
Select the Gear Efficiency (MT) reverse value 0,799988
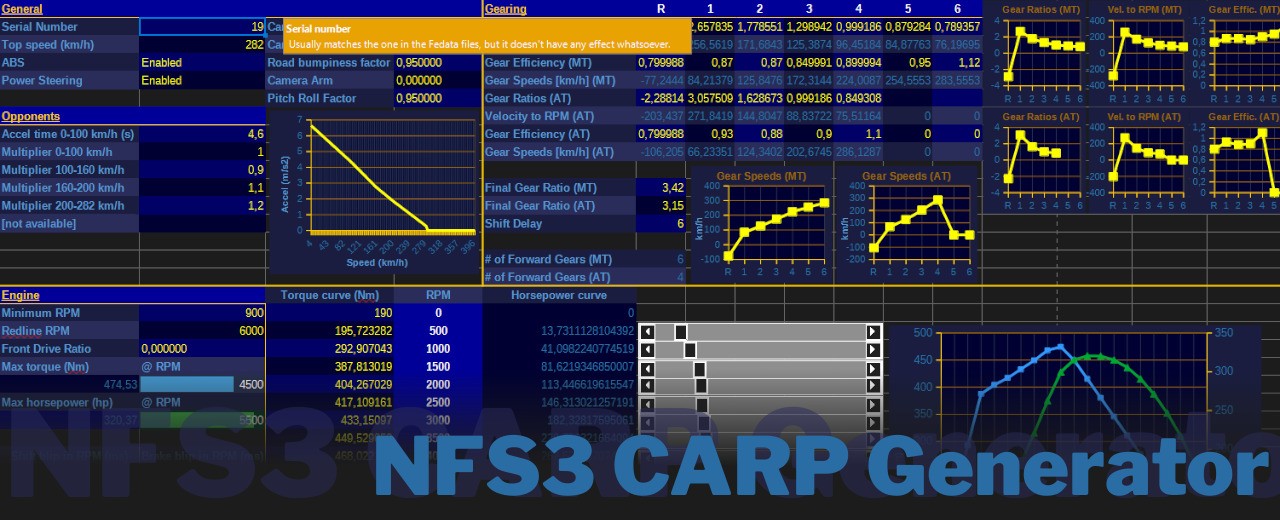[x=661, y=63]
